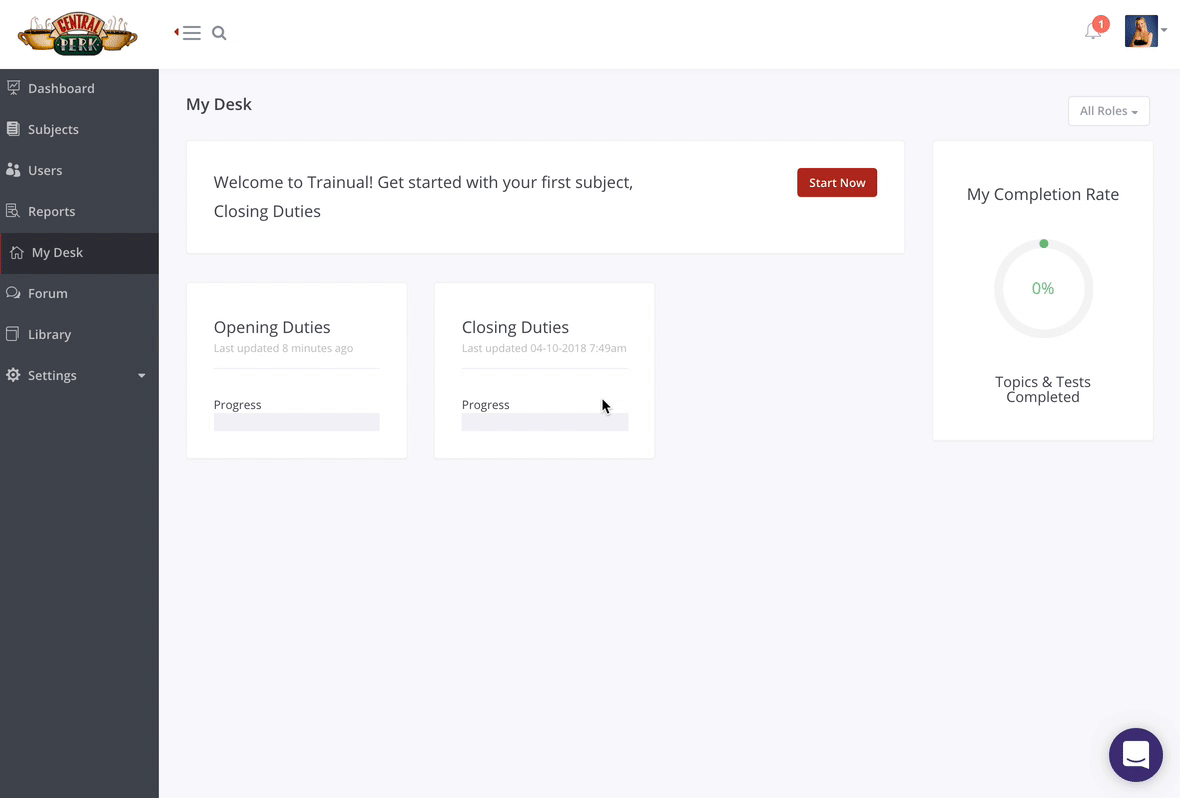The width and height of the screenshot is (1180, 798).
Task: Open the Users section
Action: [x=46, y=170]
